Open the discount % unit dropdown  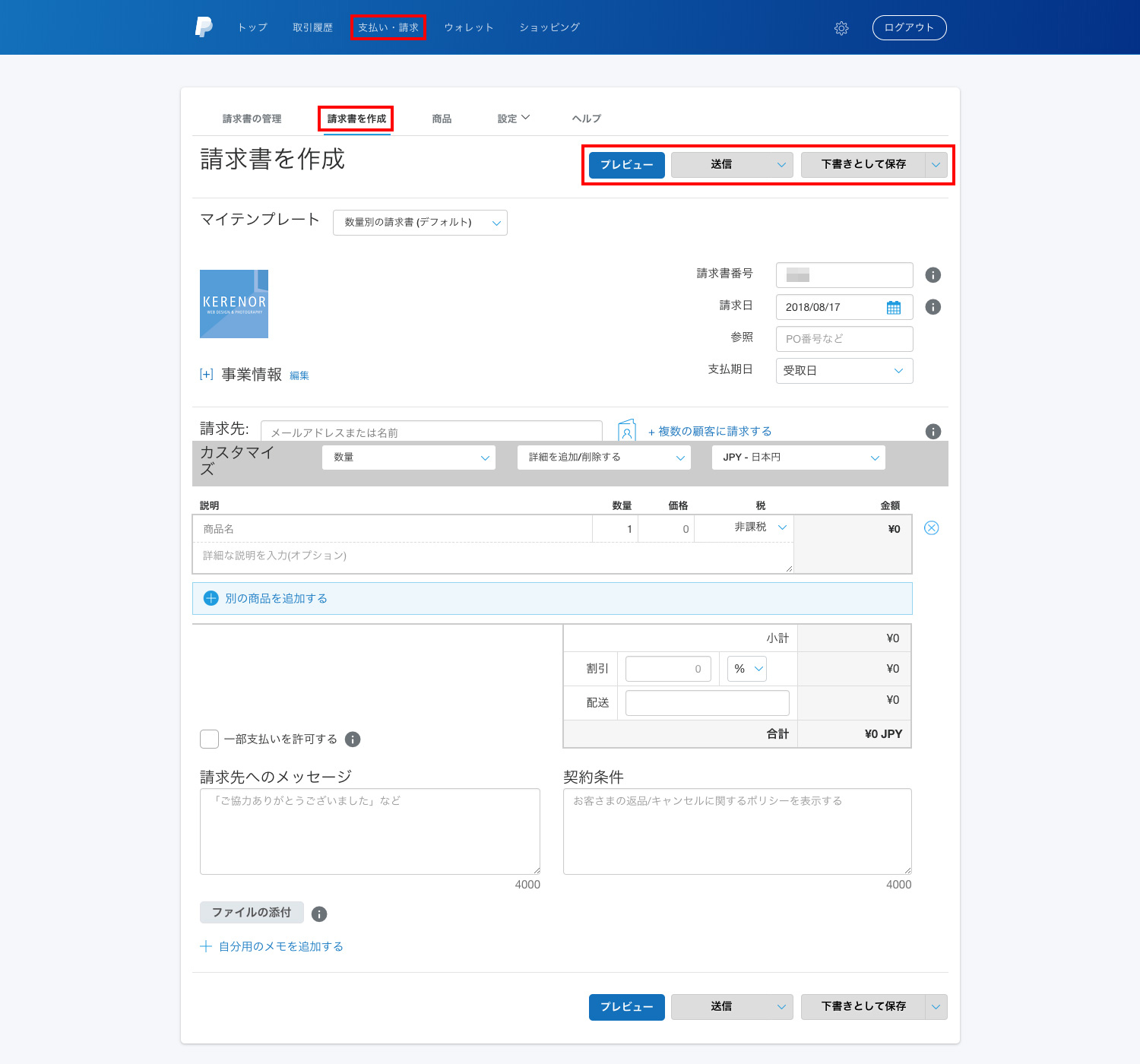coord(747,669)
